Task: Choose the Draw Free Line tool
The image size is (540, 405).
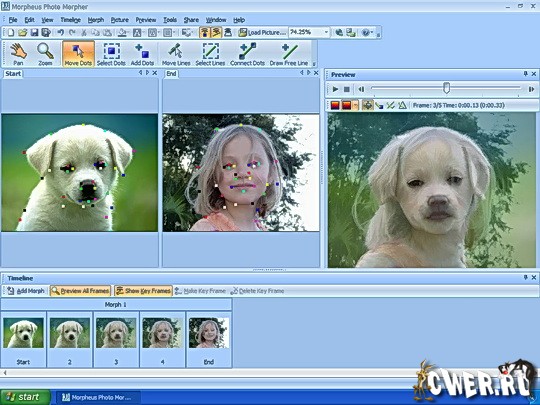Action: pyautogui.click(x=289, y=54)
